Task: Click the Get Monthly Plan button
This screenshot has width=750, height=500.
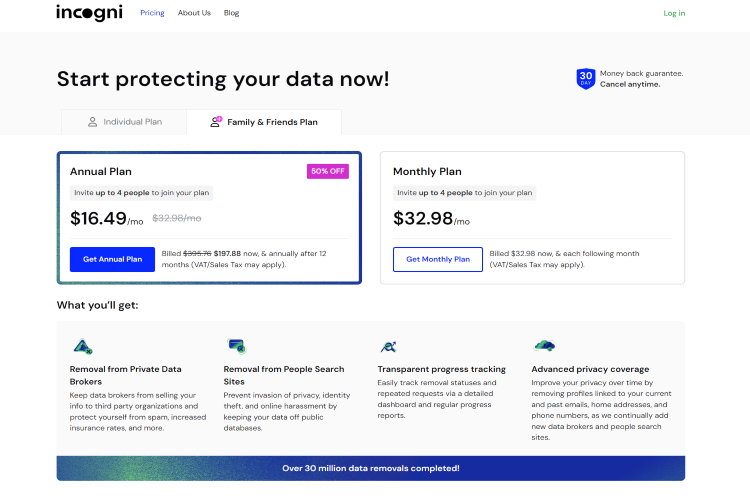Action: point(438,259)
